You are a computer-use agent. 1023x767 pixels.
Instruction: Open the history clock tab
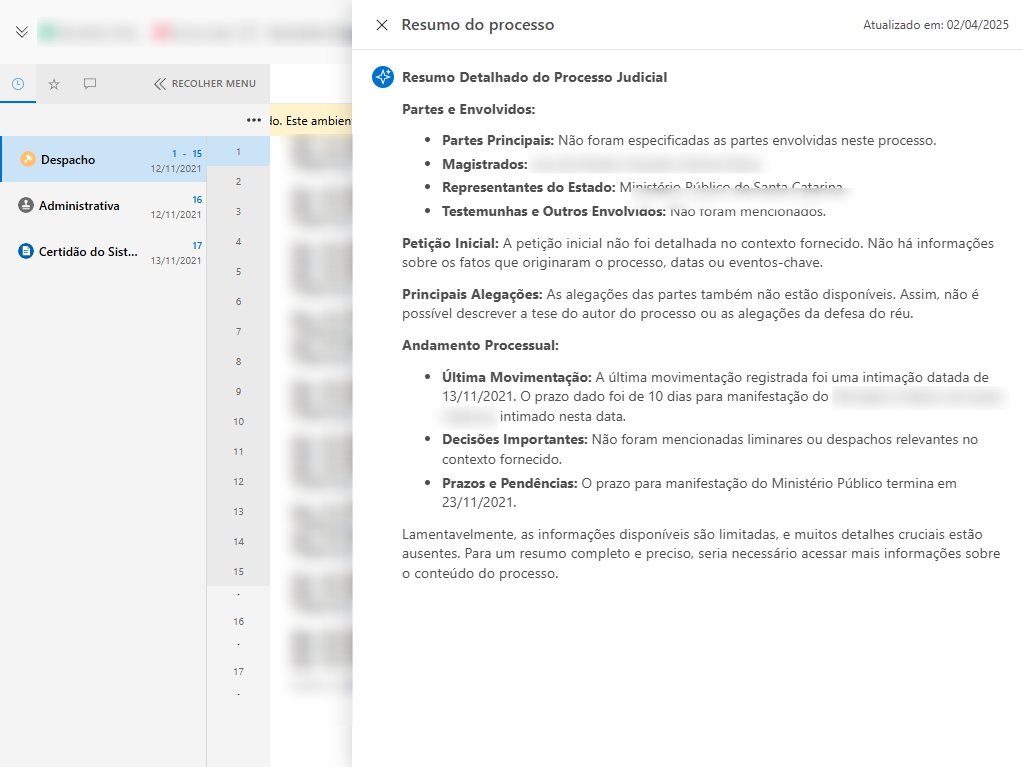click(x=18, y=84)
